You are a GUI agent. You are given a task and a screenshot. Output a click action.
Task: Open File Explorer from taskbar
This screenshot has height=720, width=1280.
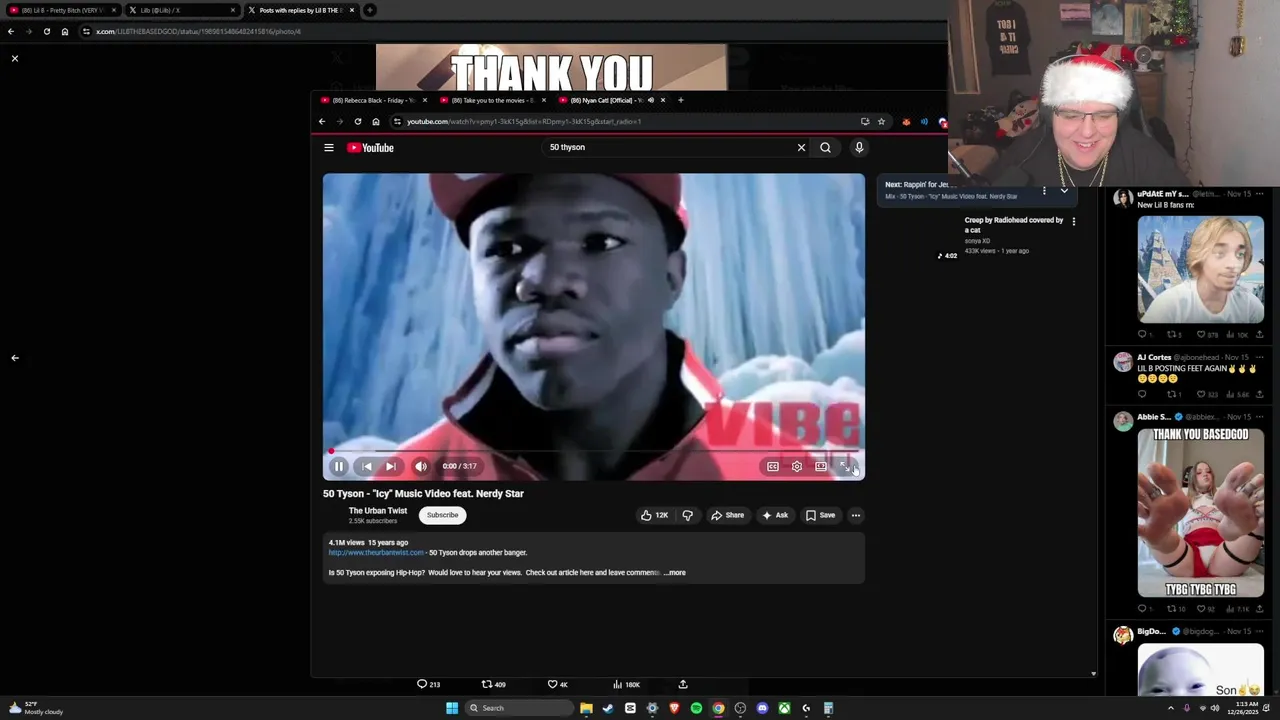click(x=586, y=708)
